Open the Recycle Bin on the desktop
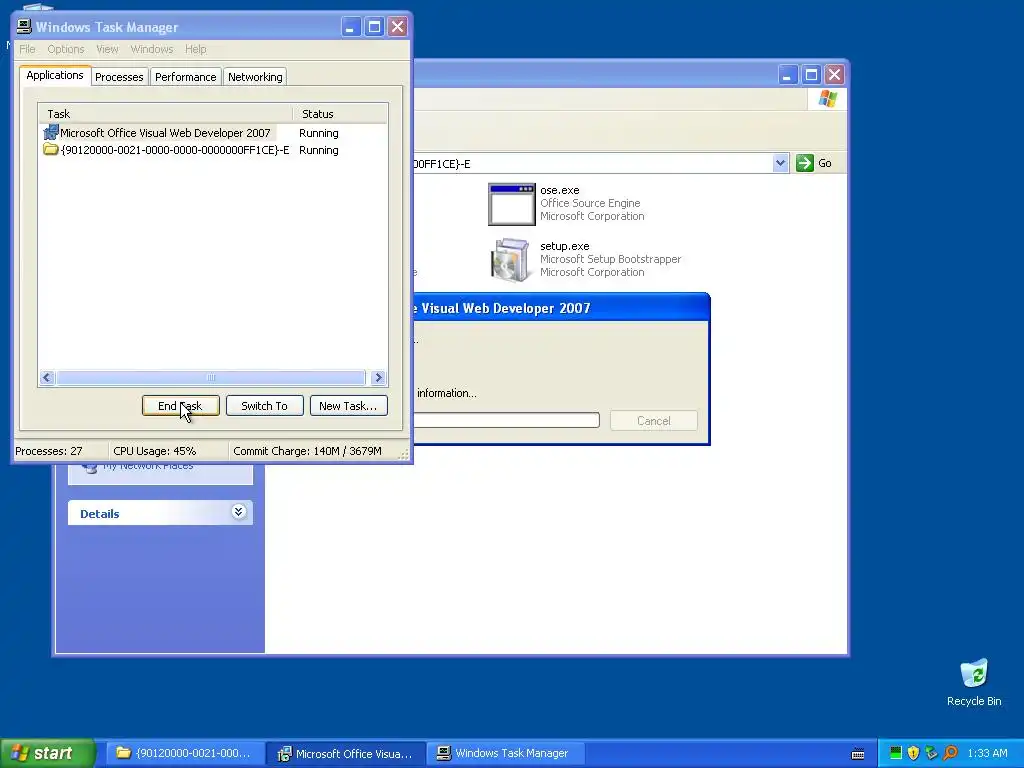This screenshot has height=768, width=1024. (x=974, y=682)
